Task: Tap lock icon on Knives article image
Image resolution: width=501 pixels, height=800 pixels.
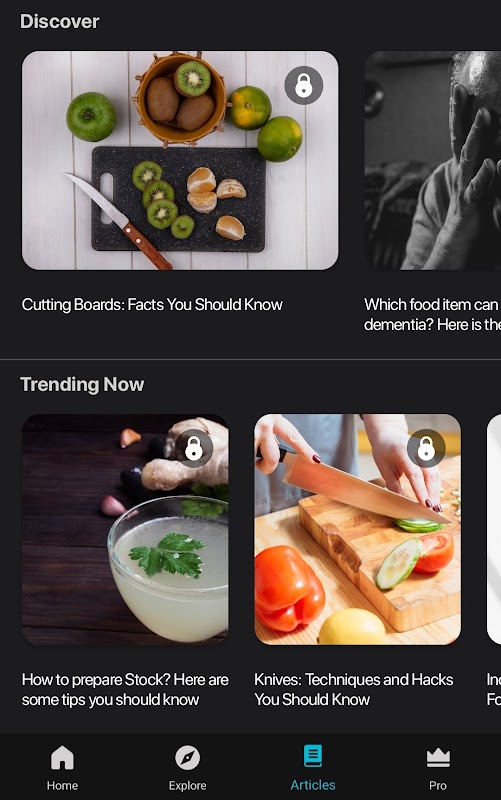Action: pyautogui.click(x=426, y=448)
